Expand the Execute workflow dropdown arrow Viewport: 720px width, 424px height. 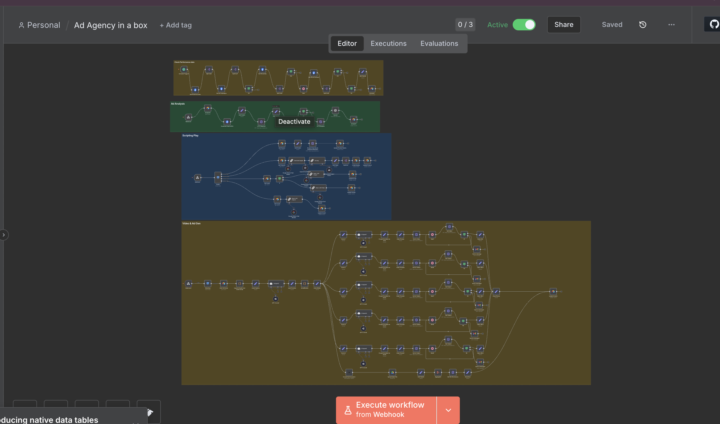(448, 409)
